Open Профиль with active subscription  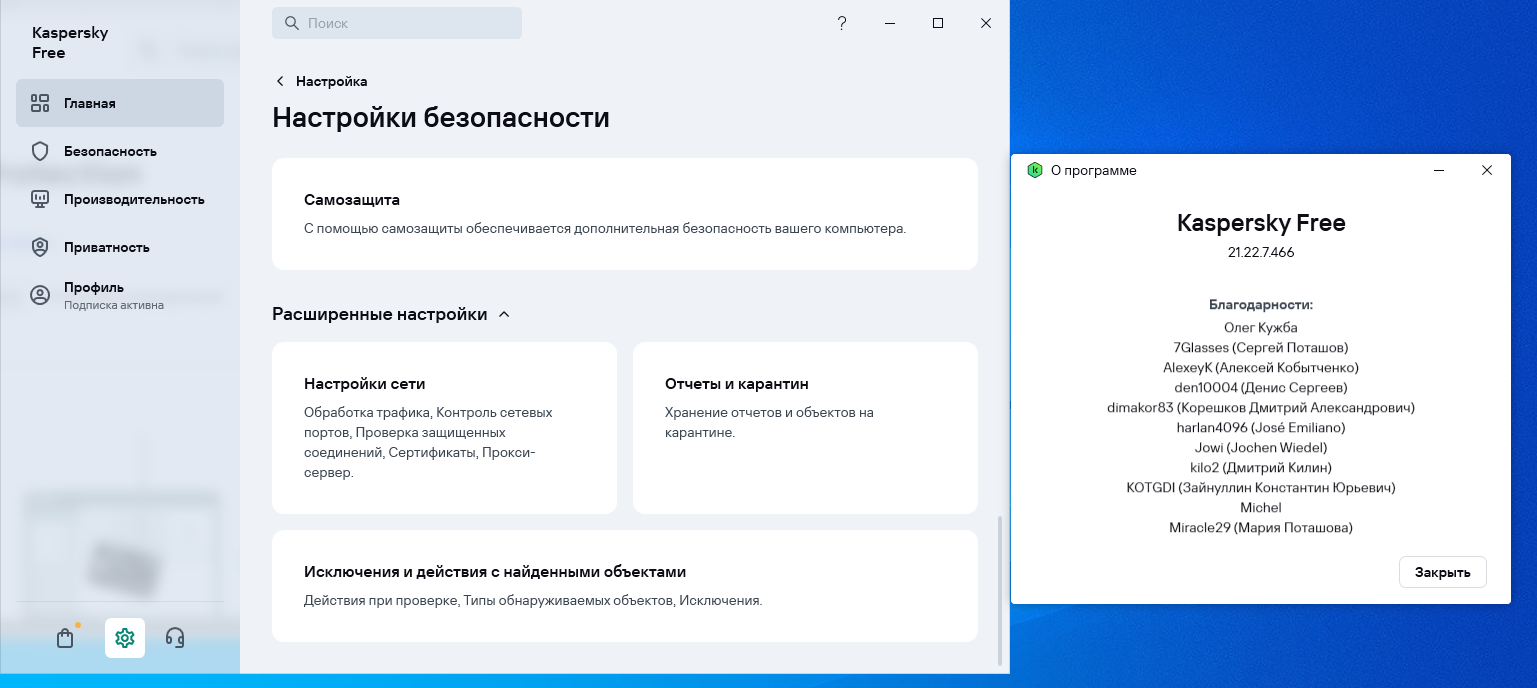(120, 295)
